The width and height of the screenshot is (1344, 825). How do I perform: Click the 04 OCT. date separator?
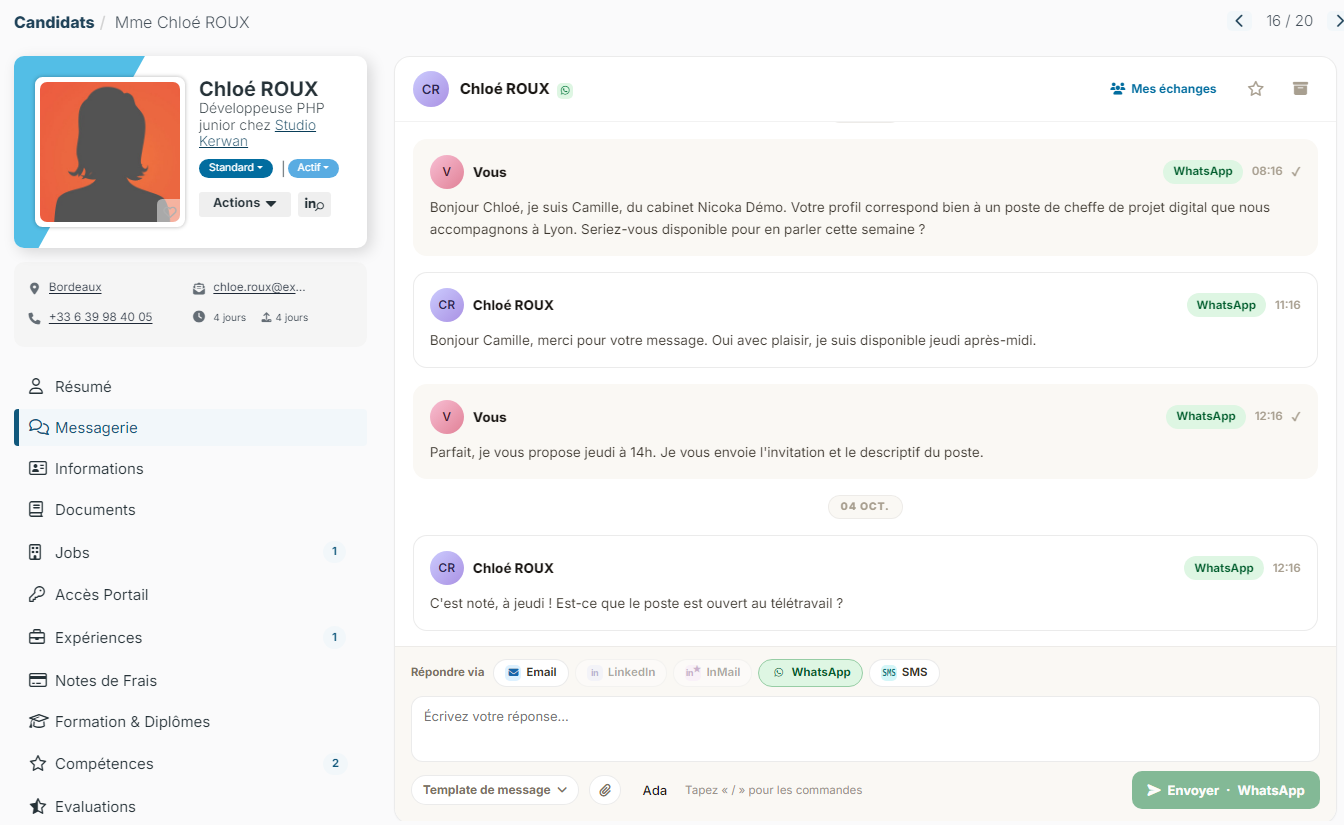865,507
